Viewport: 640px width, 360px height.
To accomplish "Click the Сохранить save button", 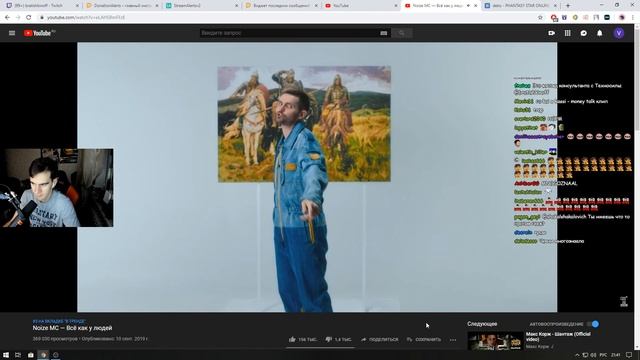I will tap(424, 339).
